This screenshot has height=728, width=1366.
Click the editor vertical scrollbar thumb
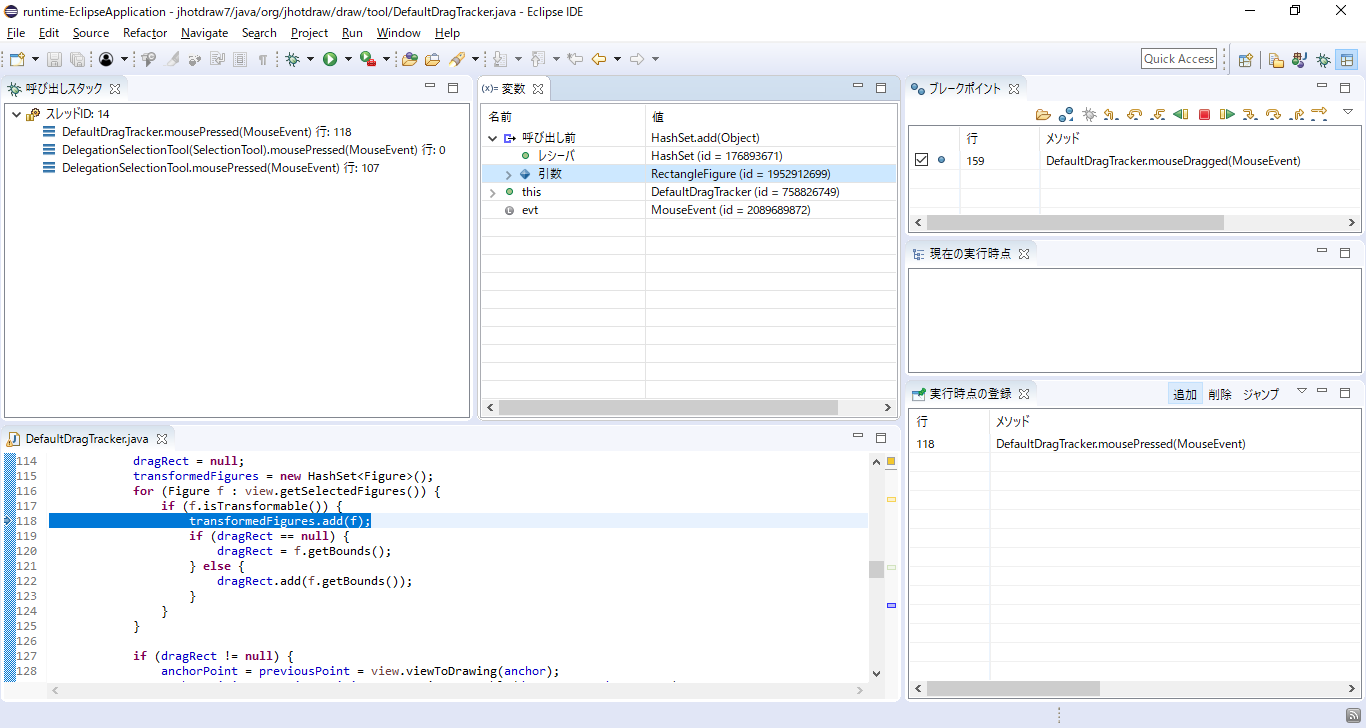(x=876, y=569)
